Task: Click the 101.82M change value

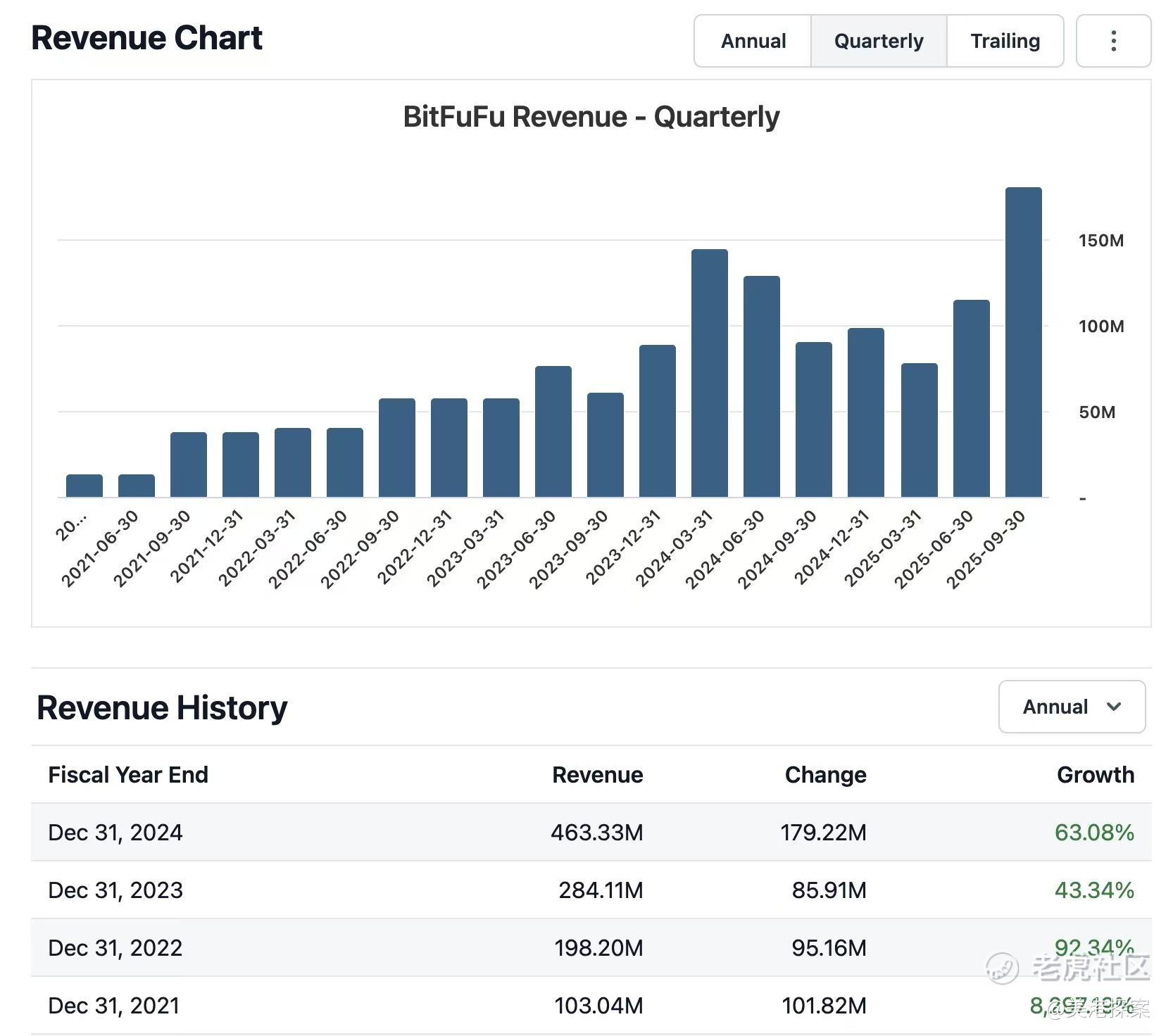Action: (824, 1006)
